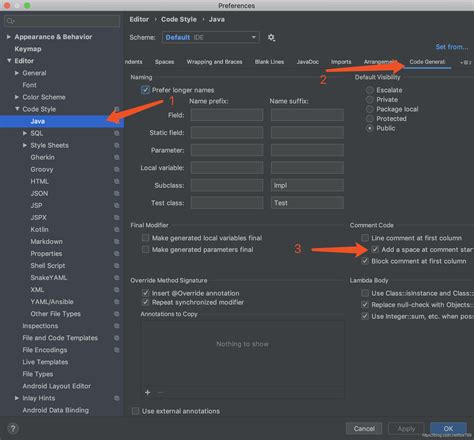Open the scheme gear settings icon
Screen dimensions: 474x440
pyautogui.click(x=271, y=37)
